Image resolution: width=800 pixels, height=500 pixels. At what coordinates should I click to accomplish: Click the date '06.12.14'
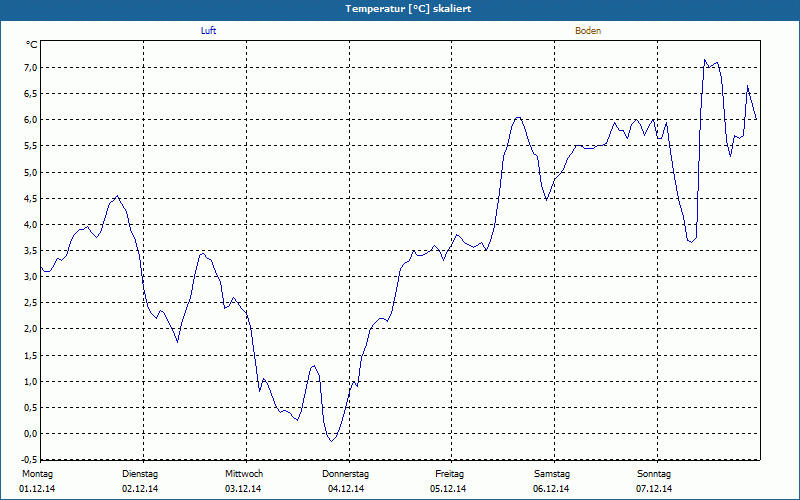[551, 489]
